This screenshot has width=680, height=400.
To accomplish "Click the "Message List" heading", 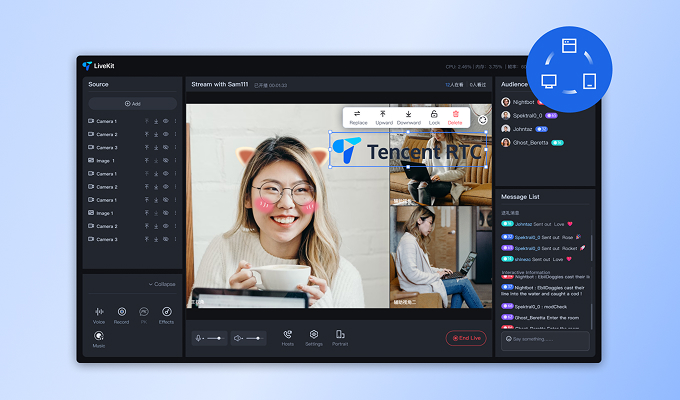I will pyautogui.click(x=520, y=197).
